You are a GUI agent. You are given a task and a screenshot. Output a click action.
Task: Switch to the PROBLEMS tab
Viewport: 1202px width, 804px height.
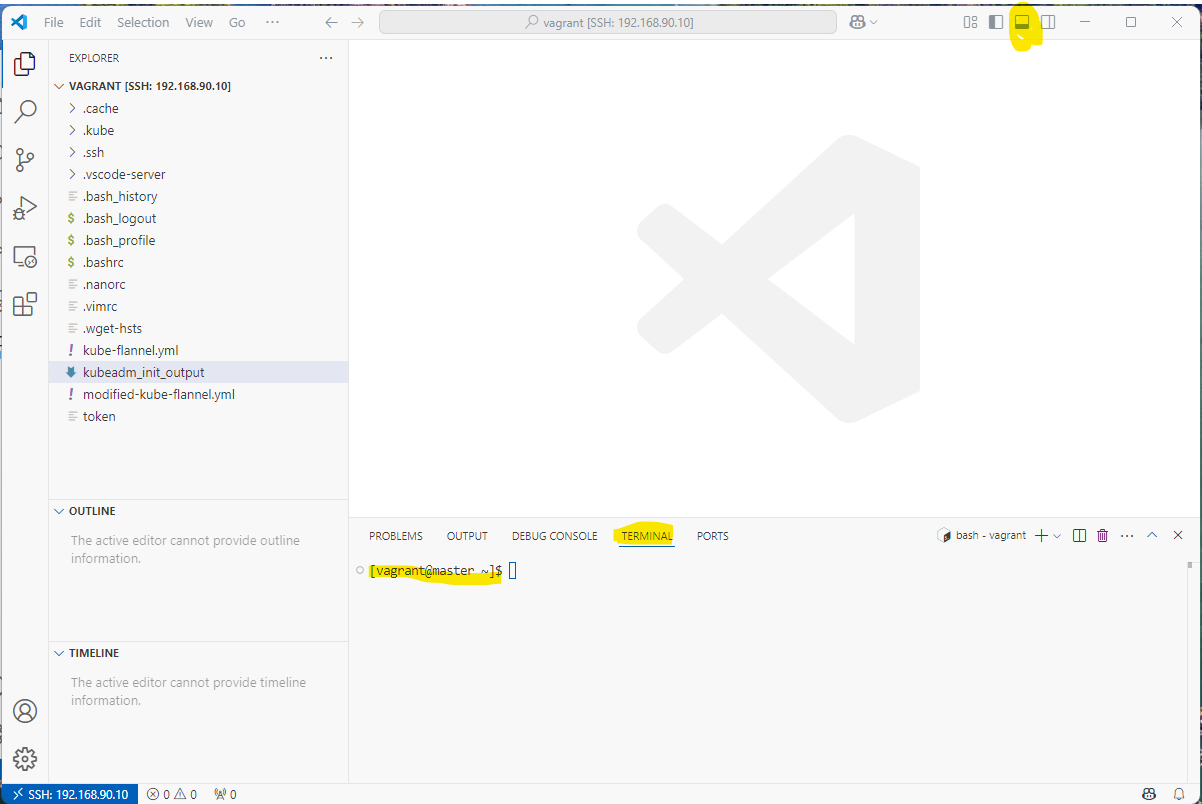coord(396,536)
